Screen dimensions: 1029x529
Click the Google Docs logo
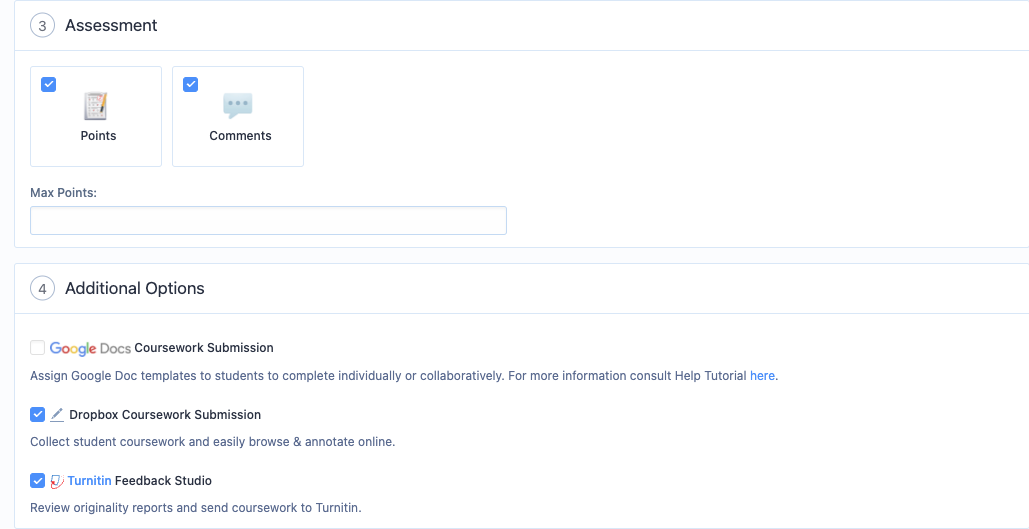91,348
